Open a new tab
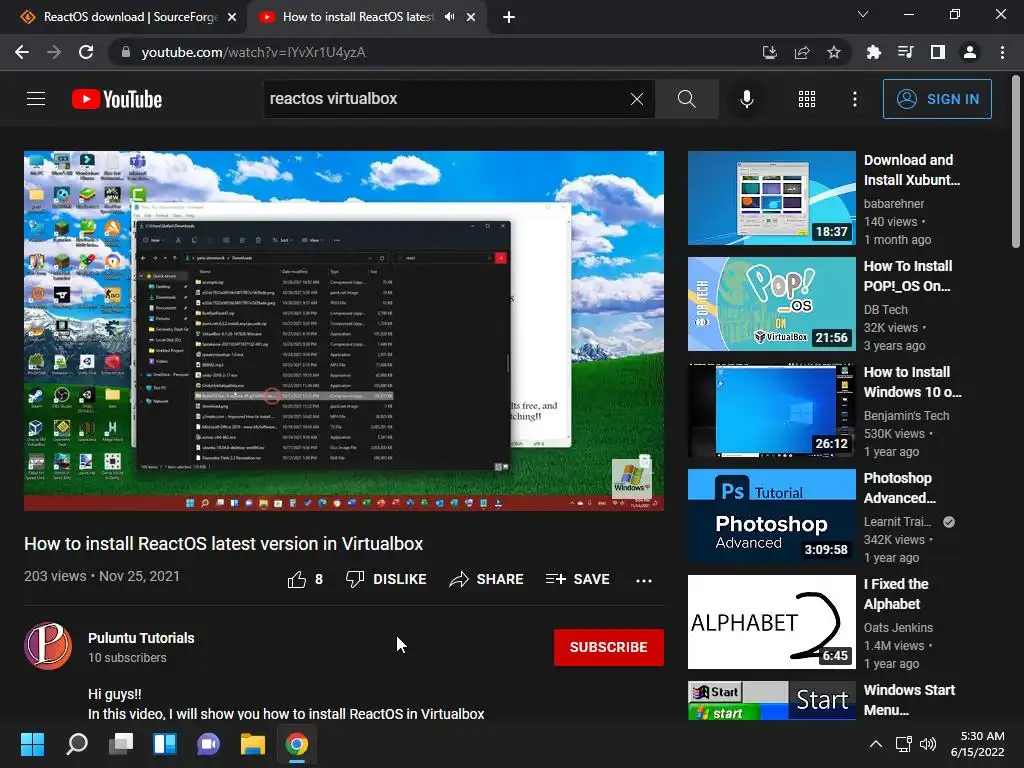The width and height of the screenshot is (1024, 768). (509, 17)
